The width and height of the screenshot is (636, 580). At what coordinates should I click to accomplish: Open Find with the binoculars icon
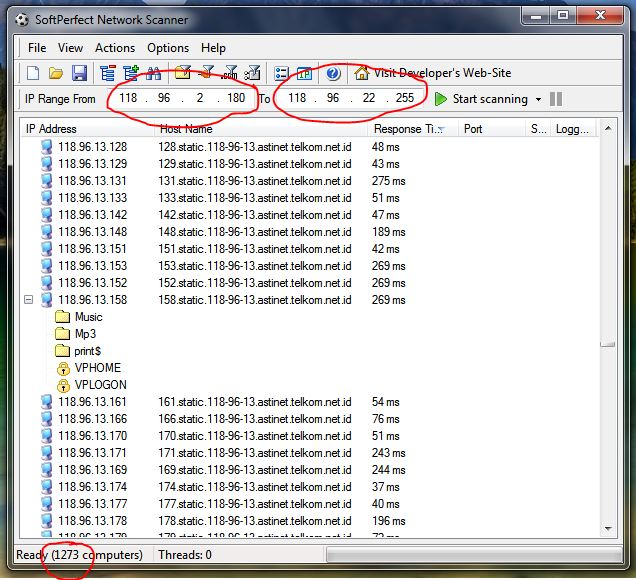point(153,73)
